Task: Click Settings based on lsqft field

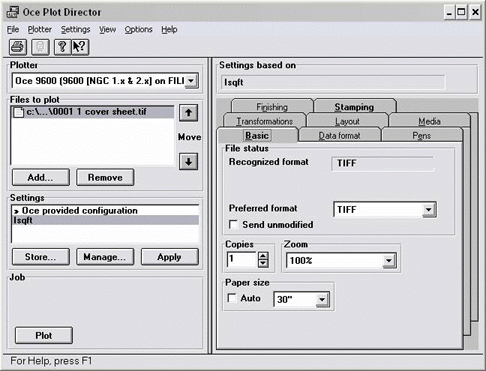Action: point(333,82)
